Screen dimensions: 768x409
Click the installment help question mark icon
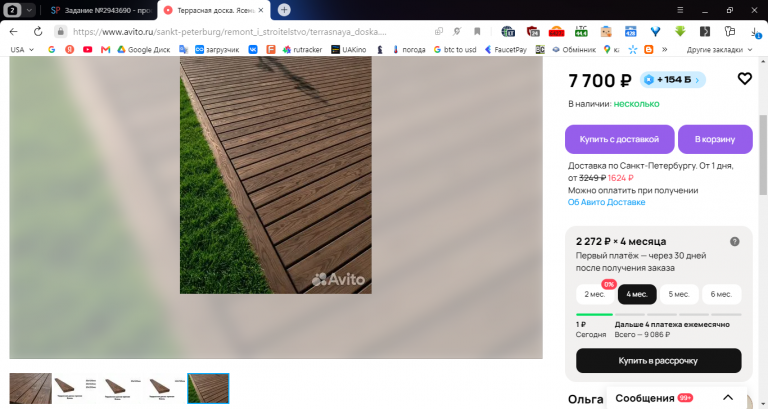734,241
